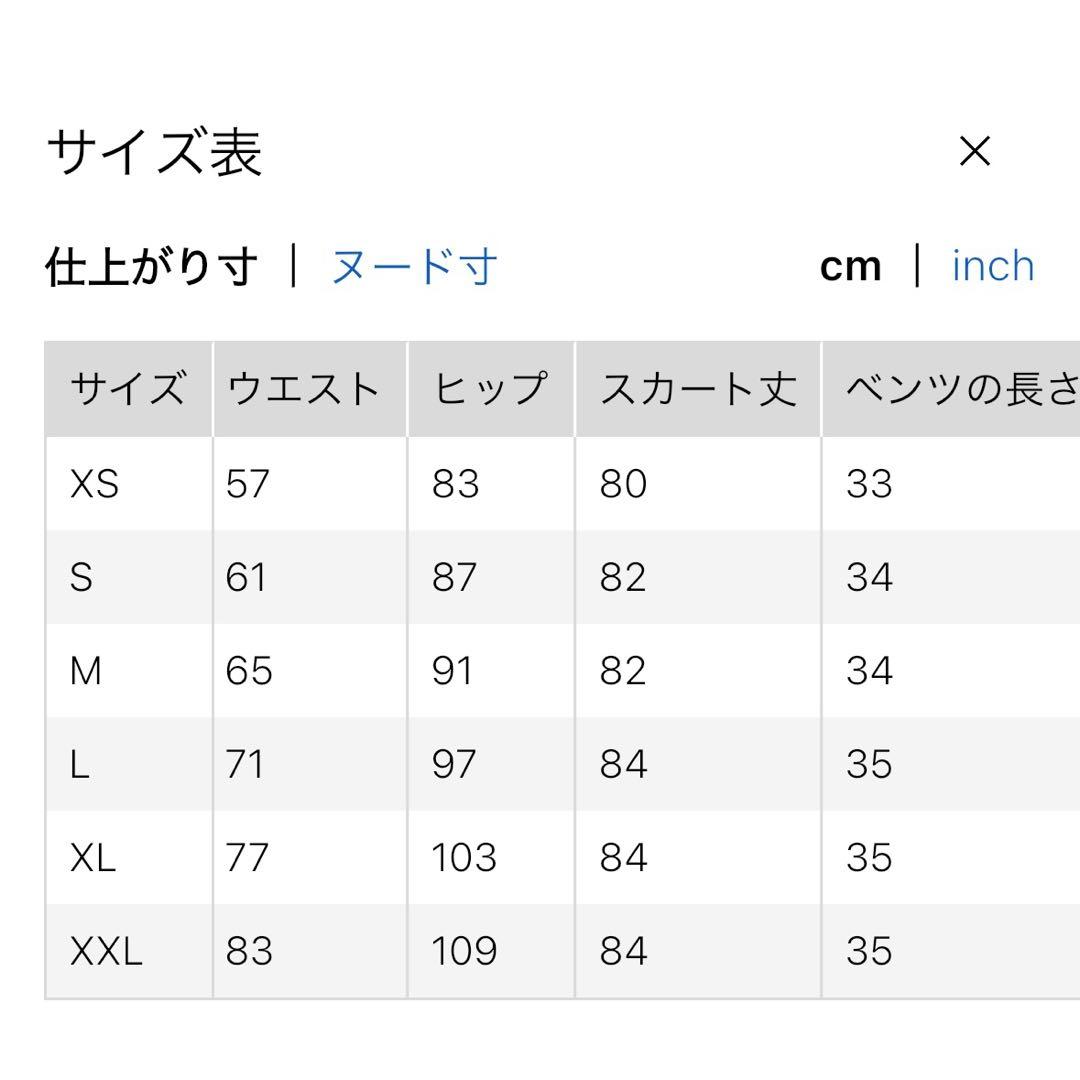This screenshot has width=1080, height=1080.
Task: Select the XS size row label
Action: [94, 484]
